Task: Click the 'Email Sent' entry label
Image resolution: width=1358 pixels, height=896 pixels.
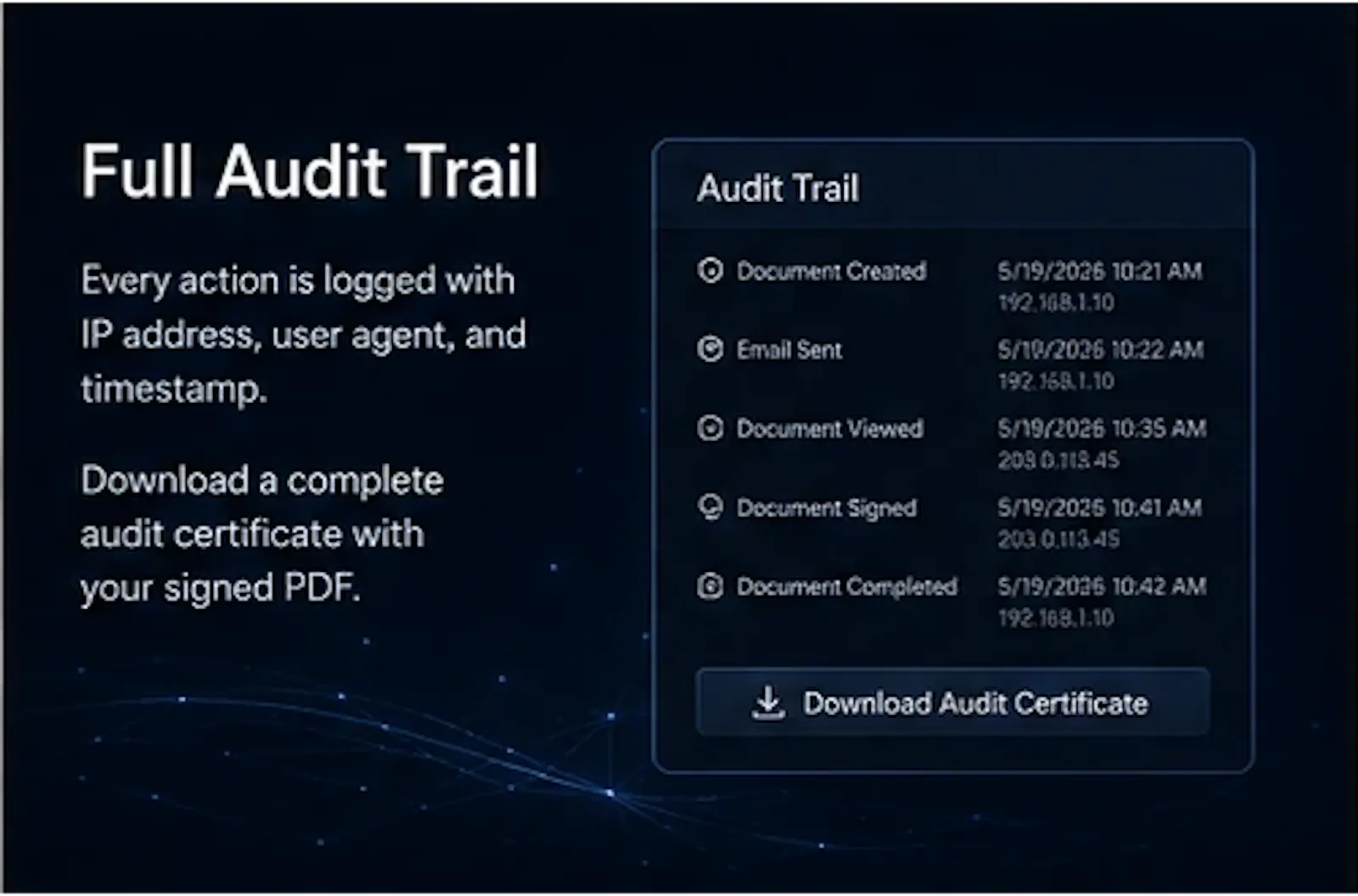Action: click(x=789, y=350)
